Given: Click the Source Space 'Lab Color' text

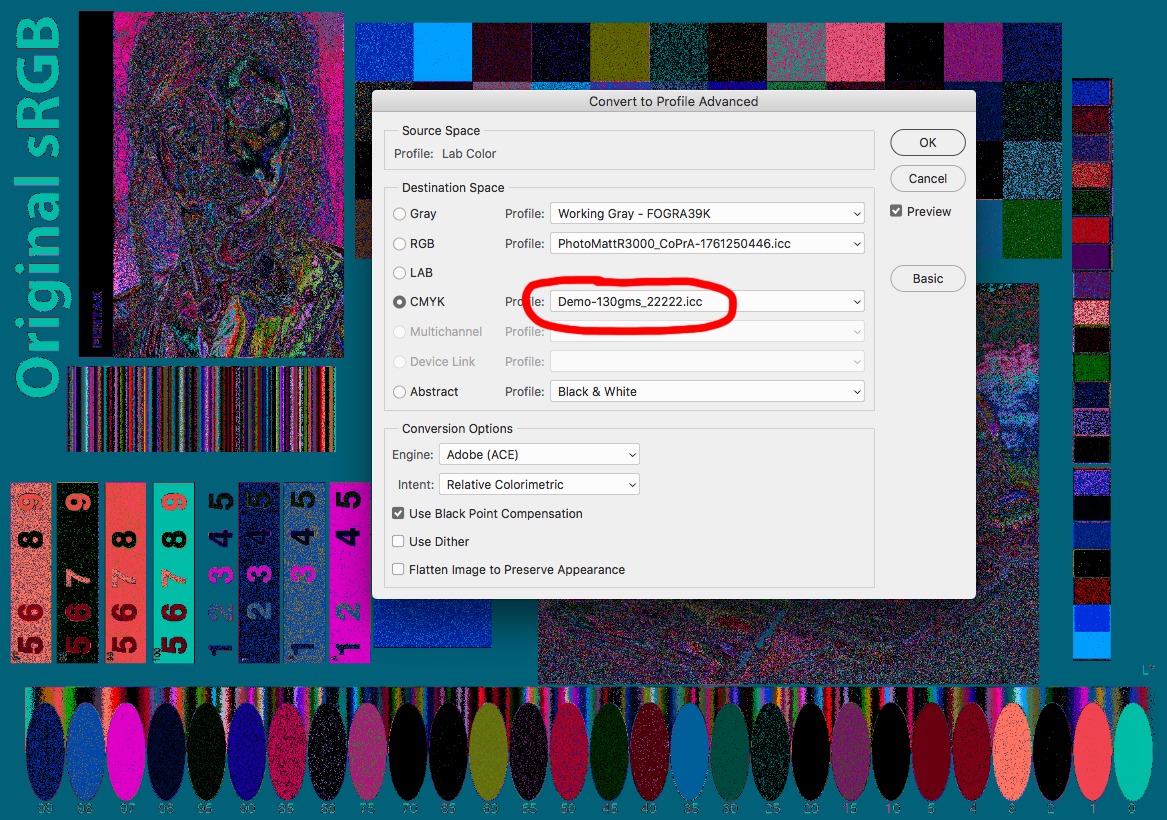Looking at the screenshot, I should point(469,153).
